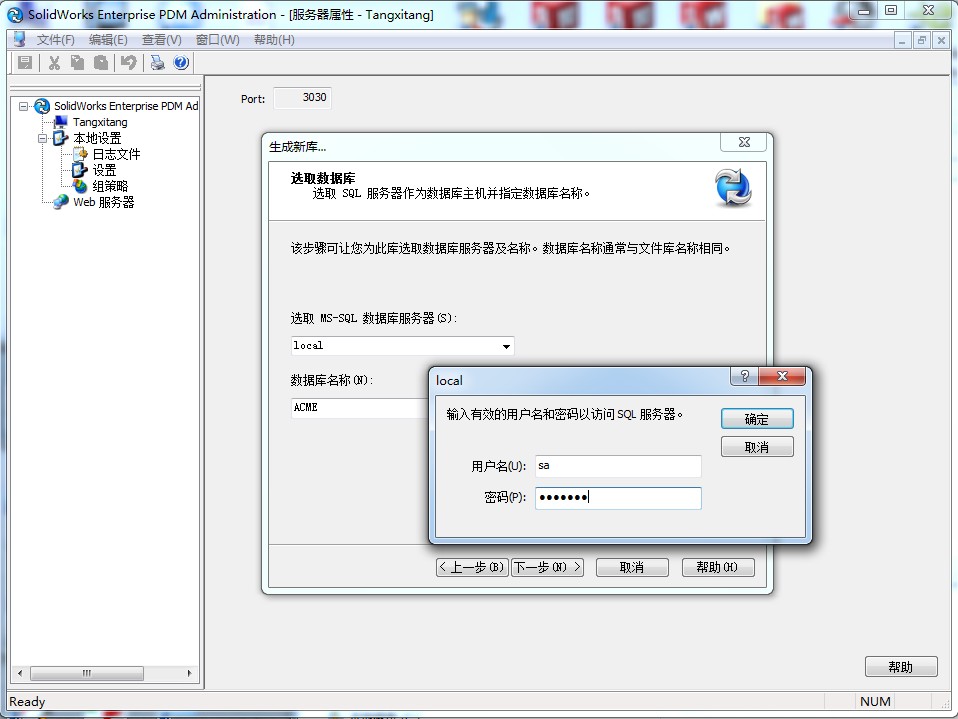Collapse the 本地设置 tree node
Image resolution: width=958 pixels, height=719 pixels.
tap(42, 138)
